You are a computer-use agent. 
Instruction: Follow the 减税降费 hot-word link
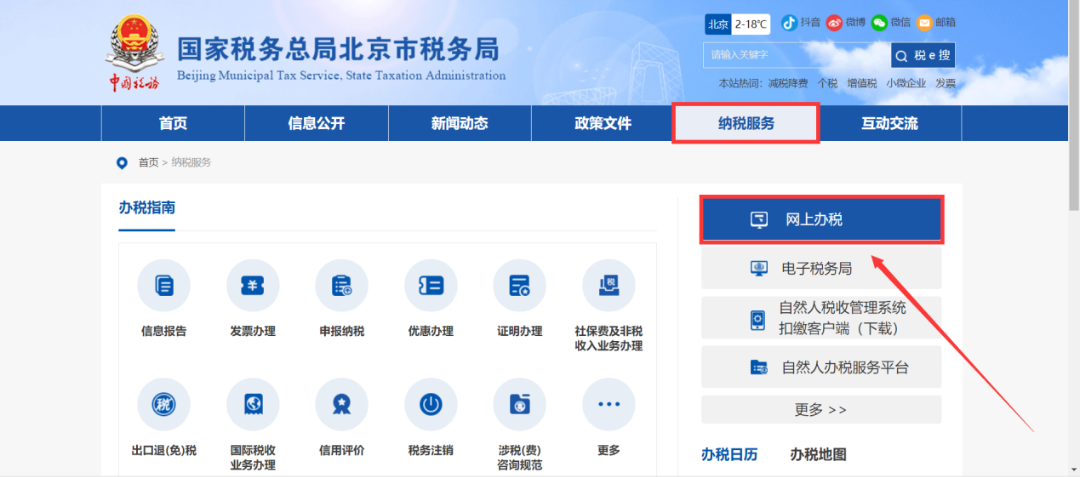(788, 83)
